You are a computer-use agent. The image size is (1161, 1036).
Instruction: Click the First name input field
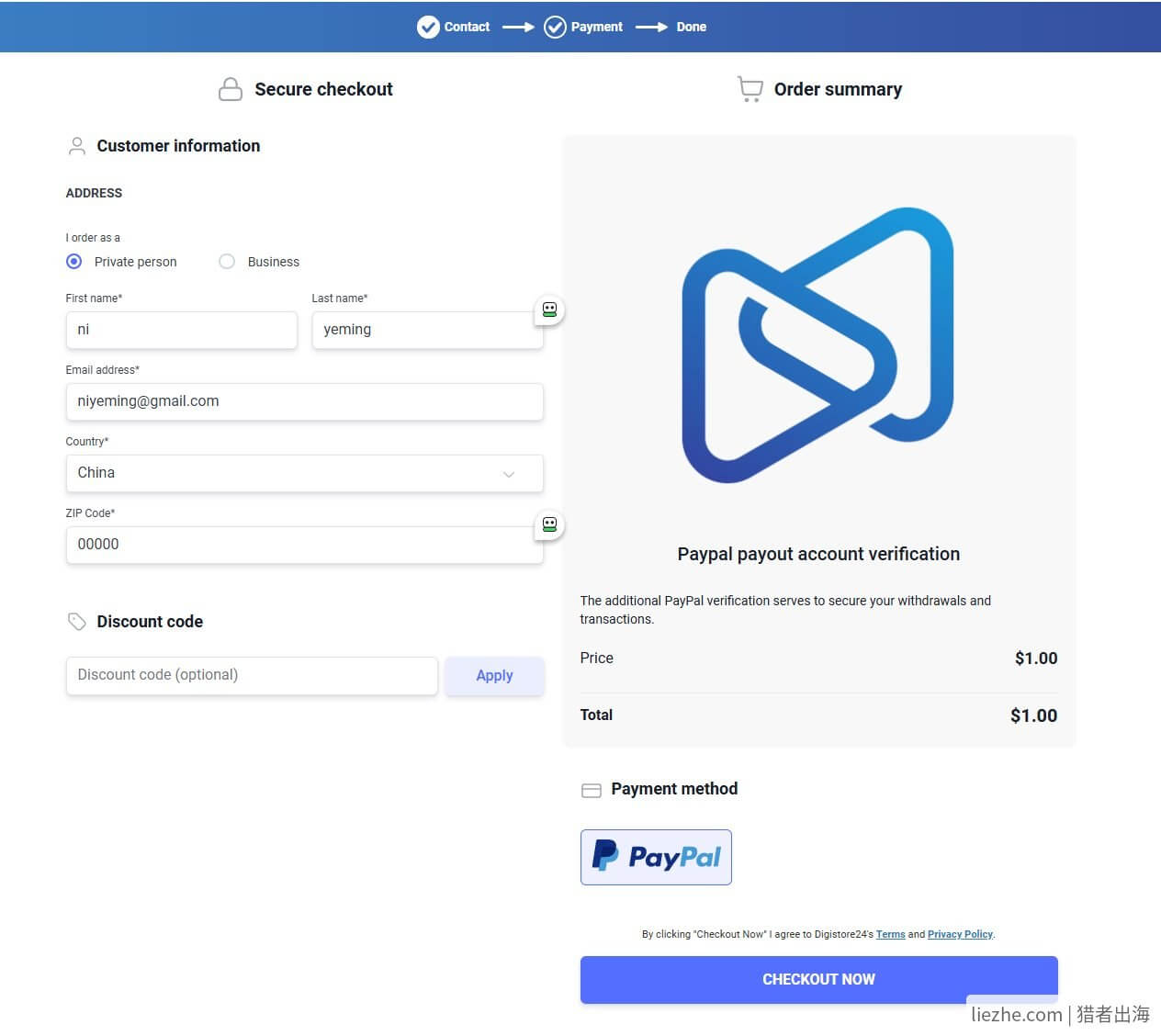tap(182, 331)
